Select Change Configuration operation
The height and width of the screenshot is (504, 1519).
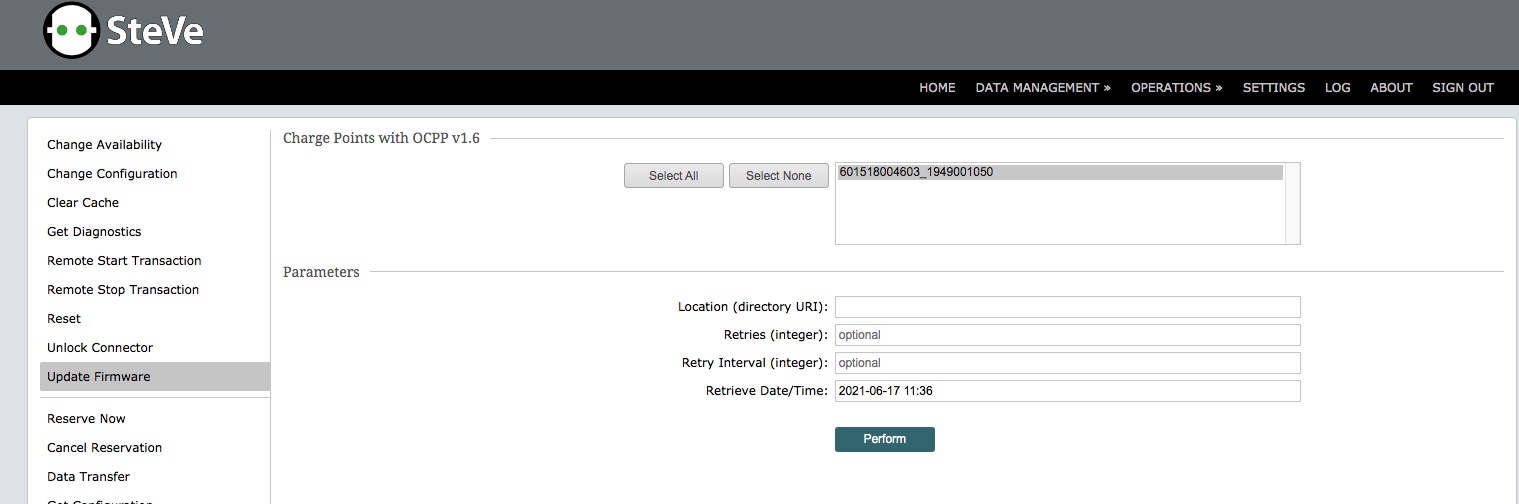[155, 174]
